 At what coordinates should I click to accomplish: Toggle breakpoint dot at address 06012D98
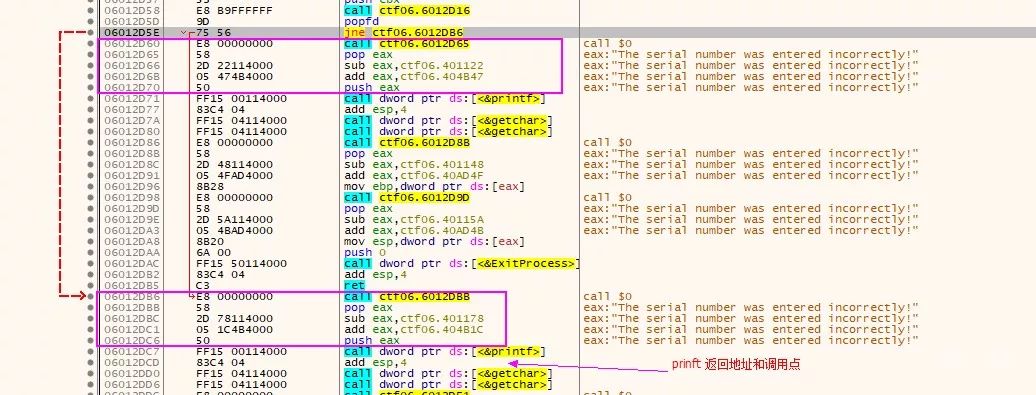click(x=91, y=198)
